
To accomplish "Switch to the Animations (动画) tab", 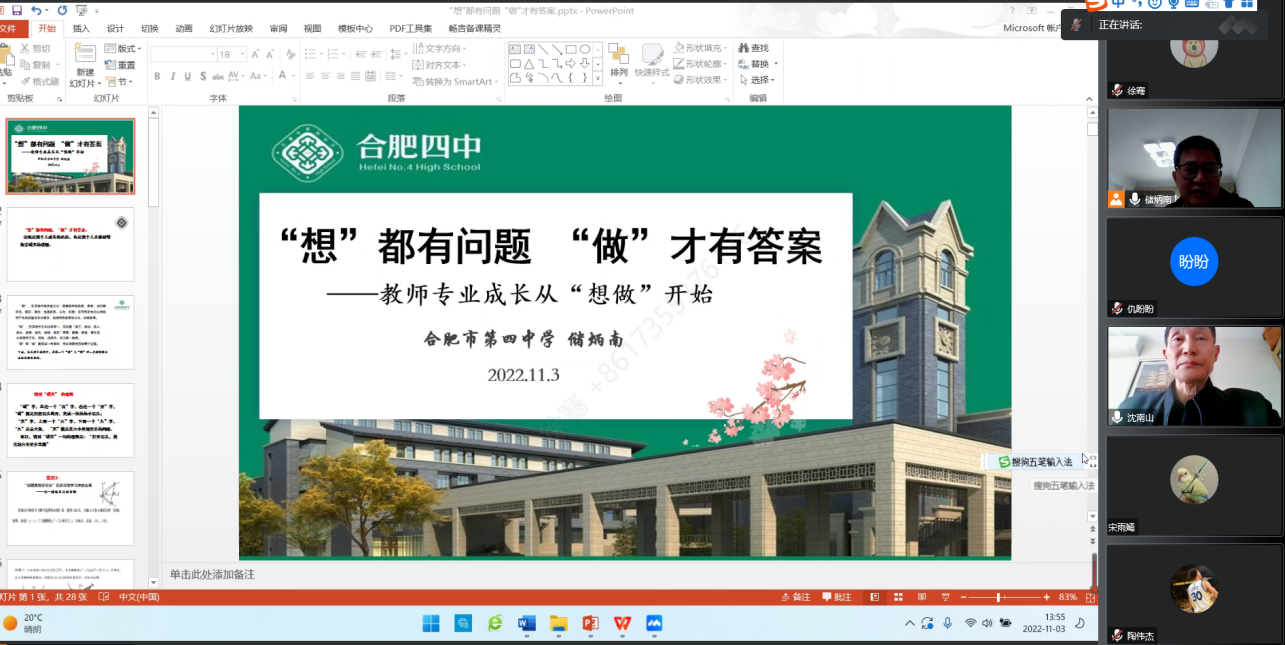I will [183, 29].
